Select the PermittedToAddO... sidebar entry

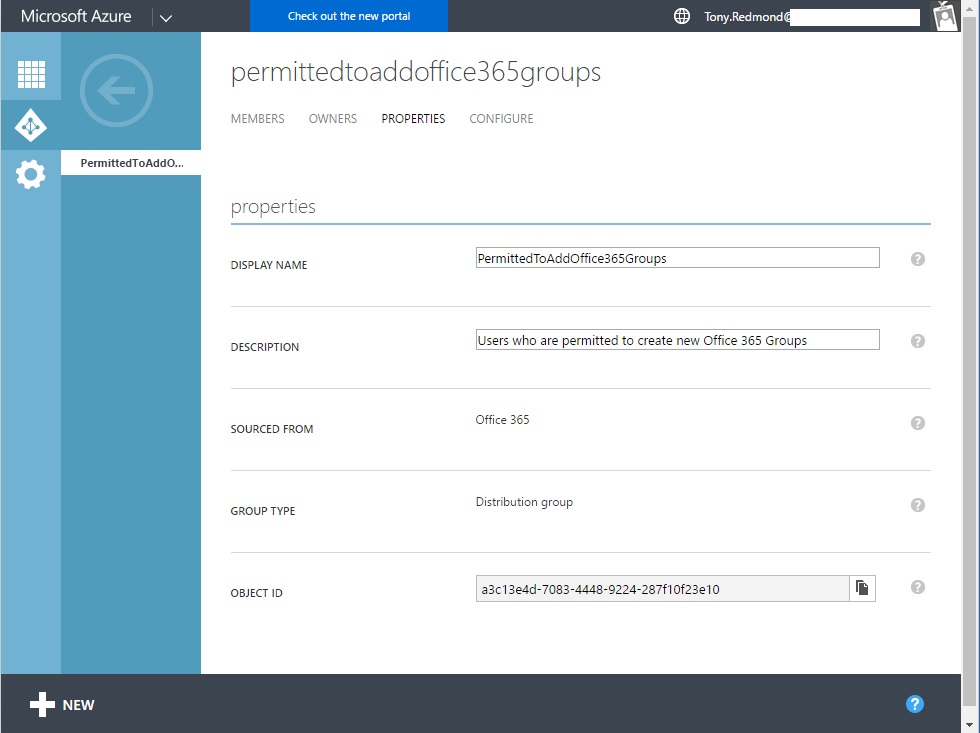(x=130, y=162)
